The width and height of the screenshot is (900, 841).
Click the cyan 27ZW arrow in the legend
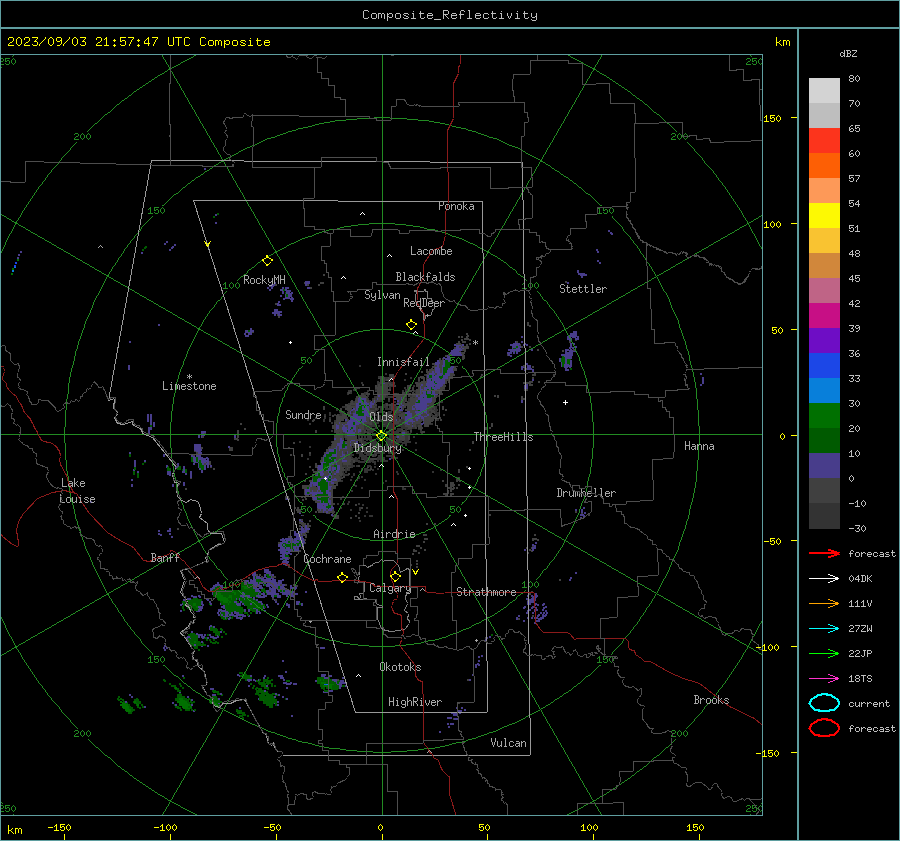tap(824, 629)
